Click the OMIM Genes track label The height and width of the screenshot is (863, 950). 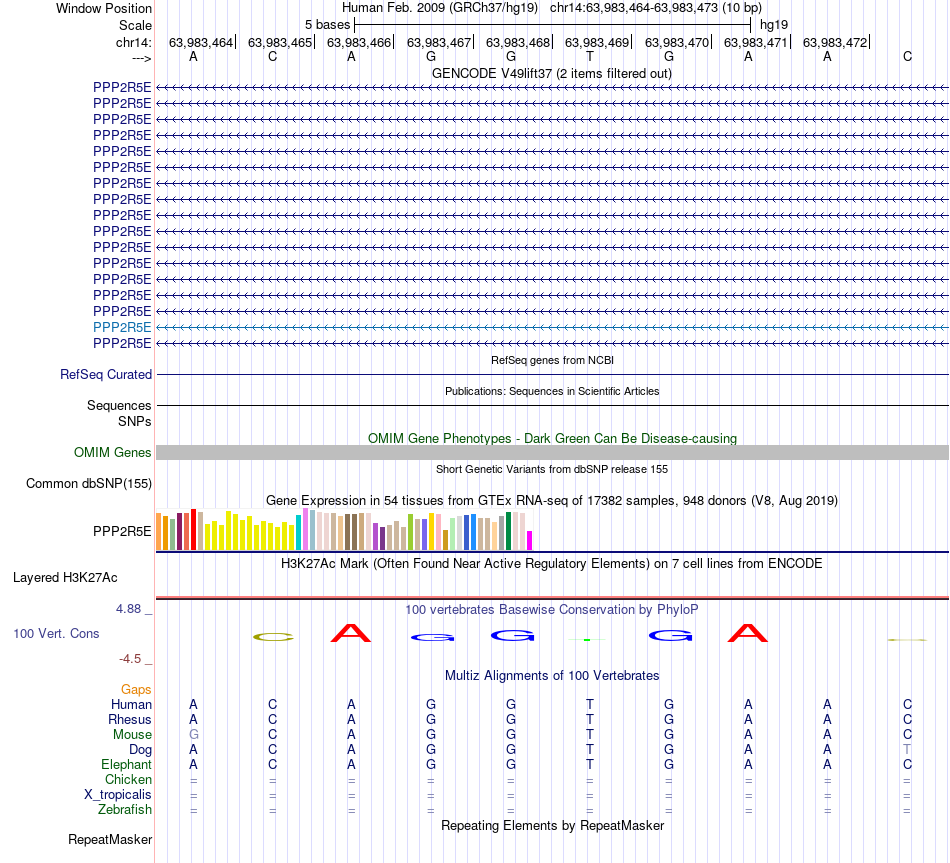click(x=113, y=453)
